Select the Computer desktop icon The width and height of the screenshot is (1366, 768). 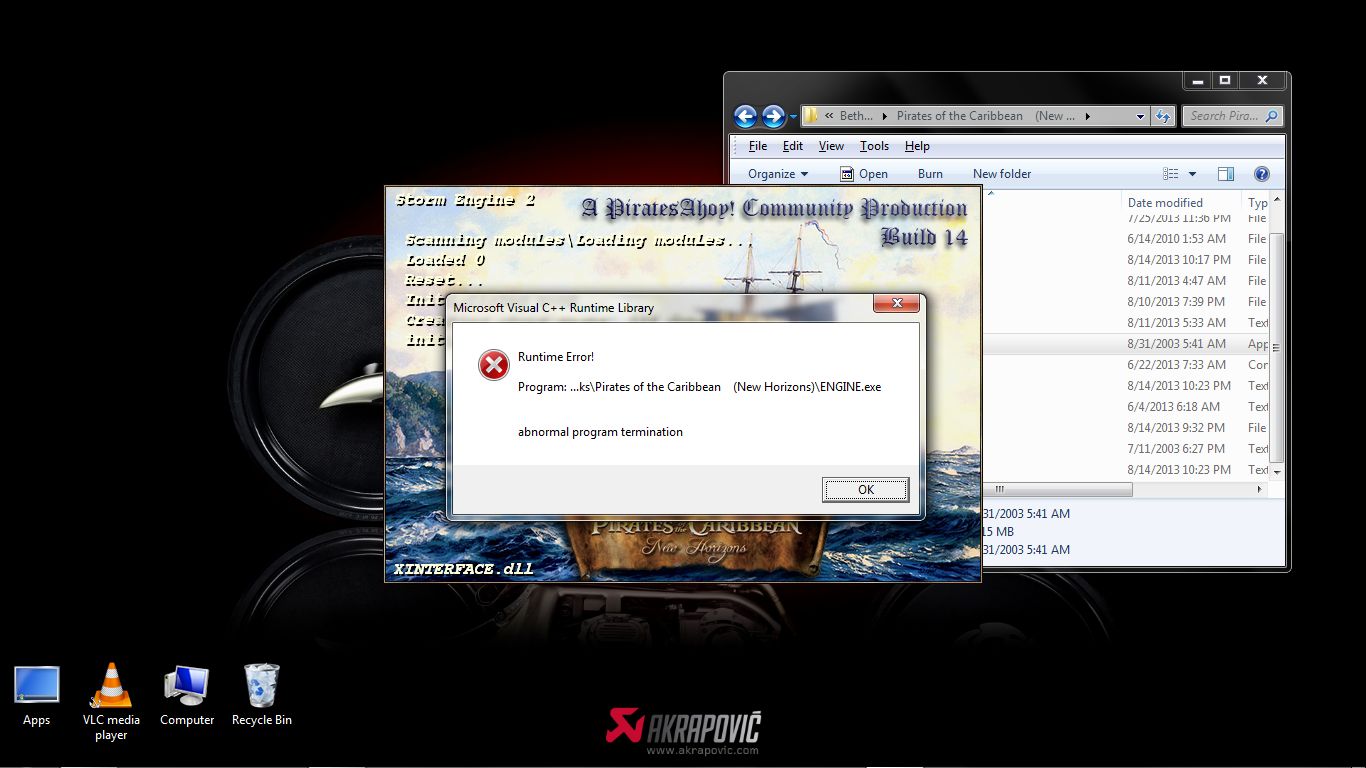click(187, 697)
